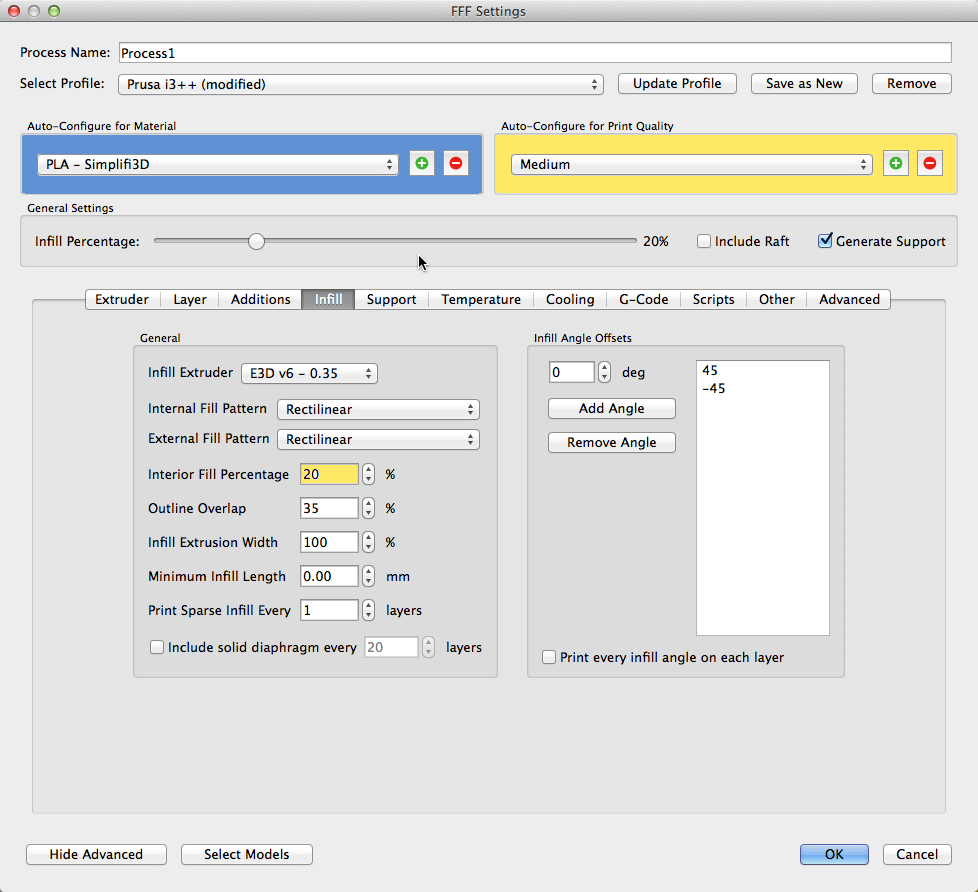This screenshot has height=892, width=978.
Task: Add a new material configuration with green plus
Action: 422,163
